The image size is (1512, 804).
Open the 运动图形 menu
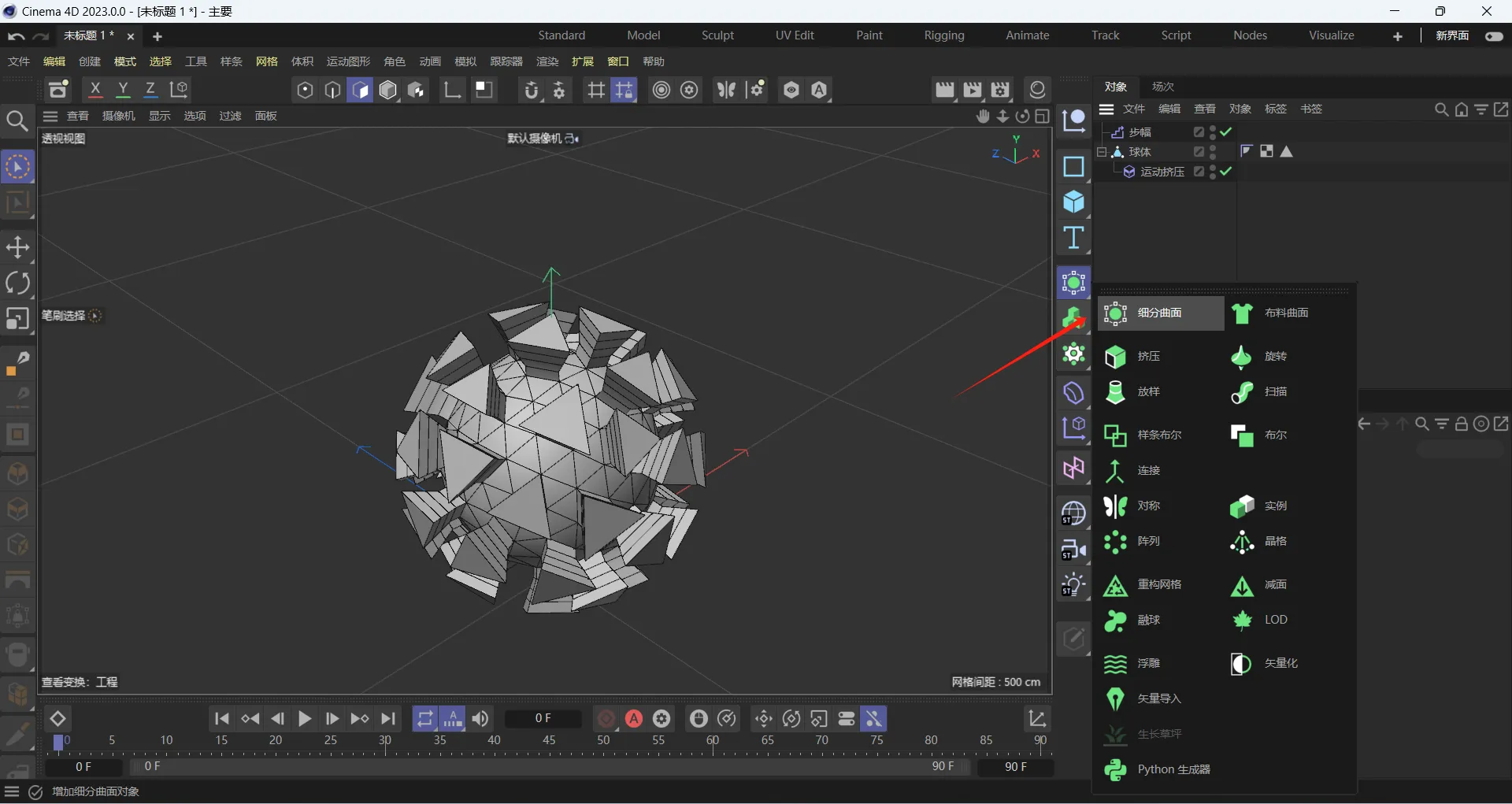tap(348, 61)
